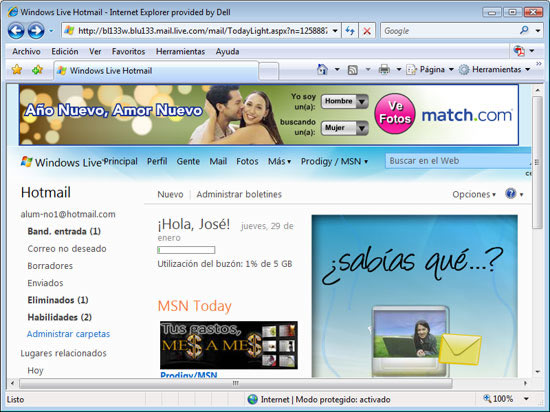Click the Forward navigation arrow button
This screenshot has height=412, width=550.
(x=36, y=31)
